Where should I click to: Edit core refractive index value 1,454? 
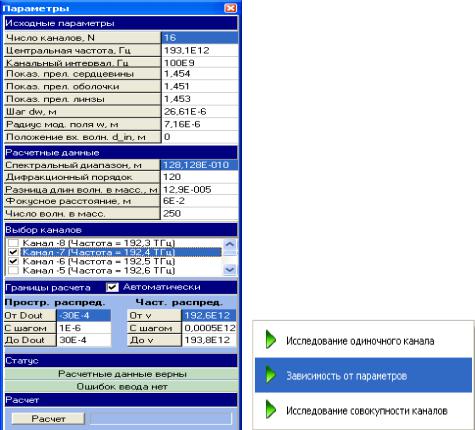tap(200, 74)
